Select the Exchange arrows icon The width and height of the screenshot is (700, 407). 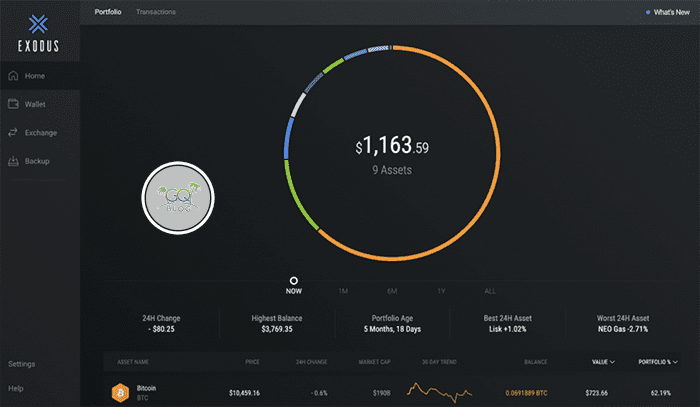click(x=13, y=132)
